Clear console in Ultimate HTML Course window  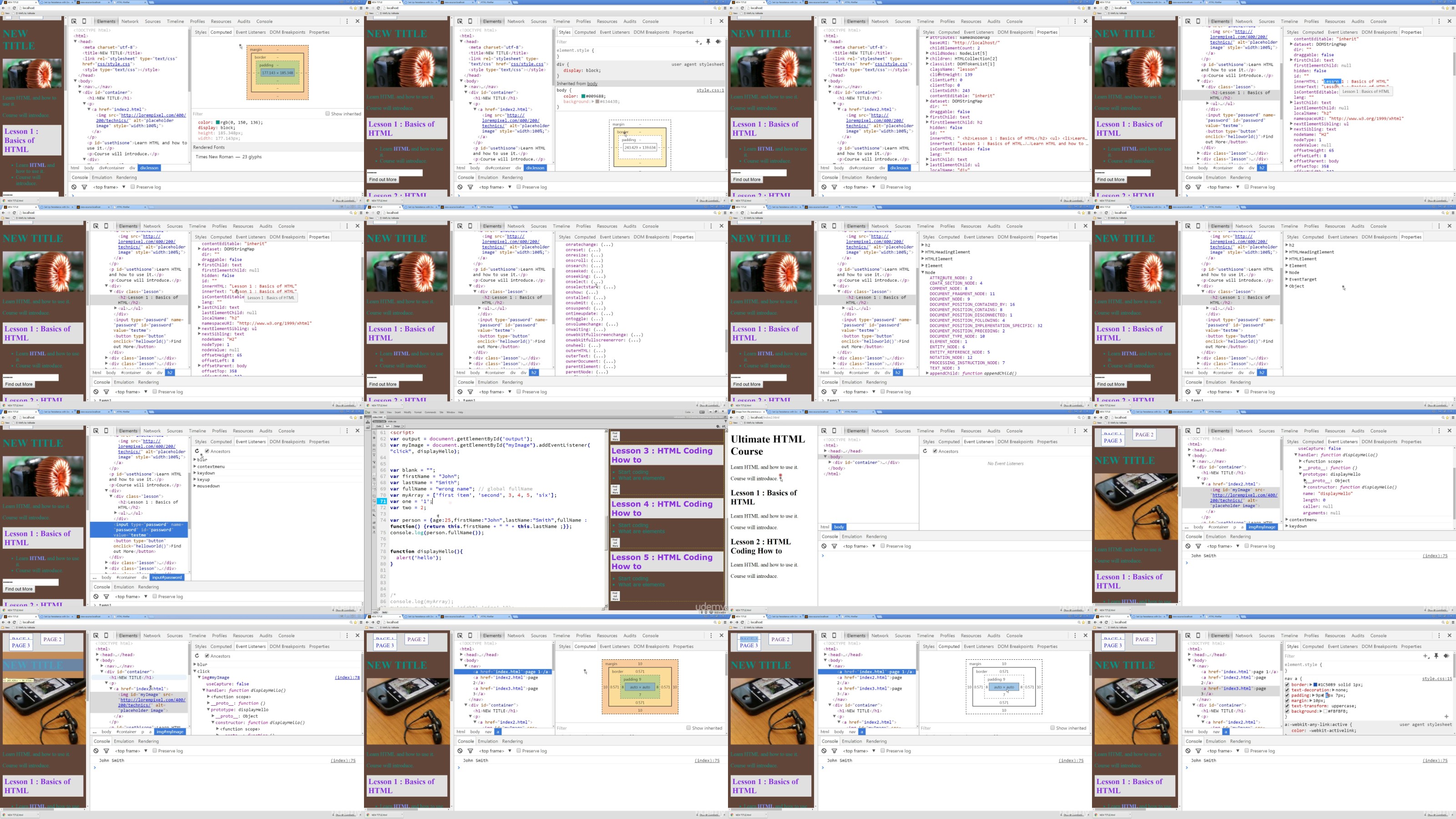pyautogui.click(x=824, y=546)
